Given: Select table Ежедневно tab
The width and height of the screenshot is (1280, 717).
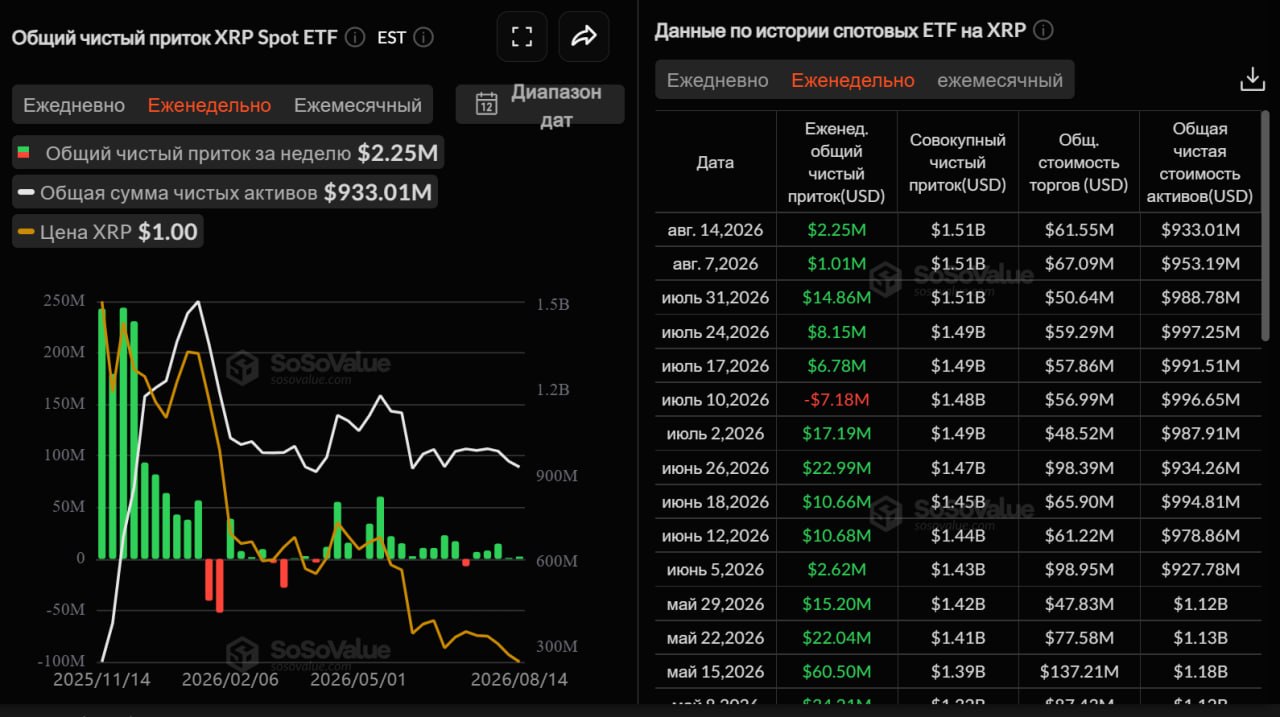Looking at the screenshot, I should click(x=718, y=80).
